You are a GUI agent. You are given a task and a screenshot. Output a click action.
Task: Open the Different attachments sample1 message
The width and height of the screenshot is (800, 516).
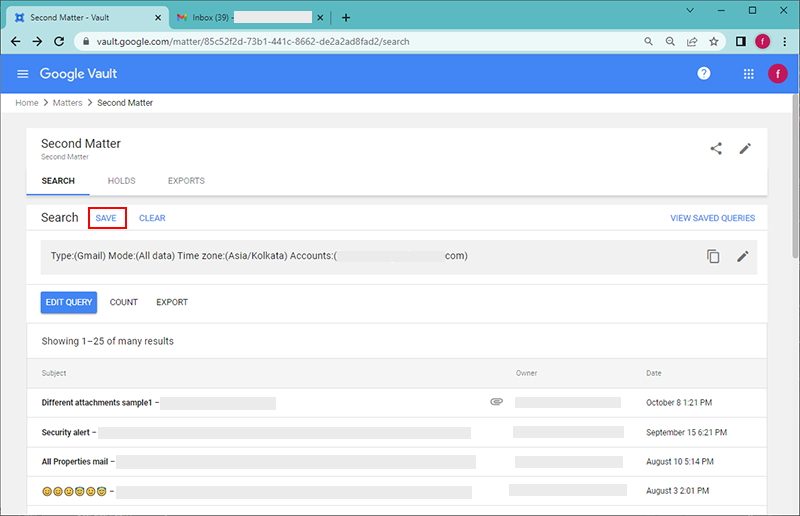coord(397,403)
